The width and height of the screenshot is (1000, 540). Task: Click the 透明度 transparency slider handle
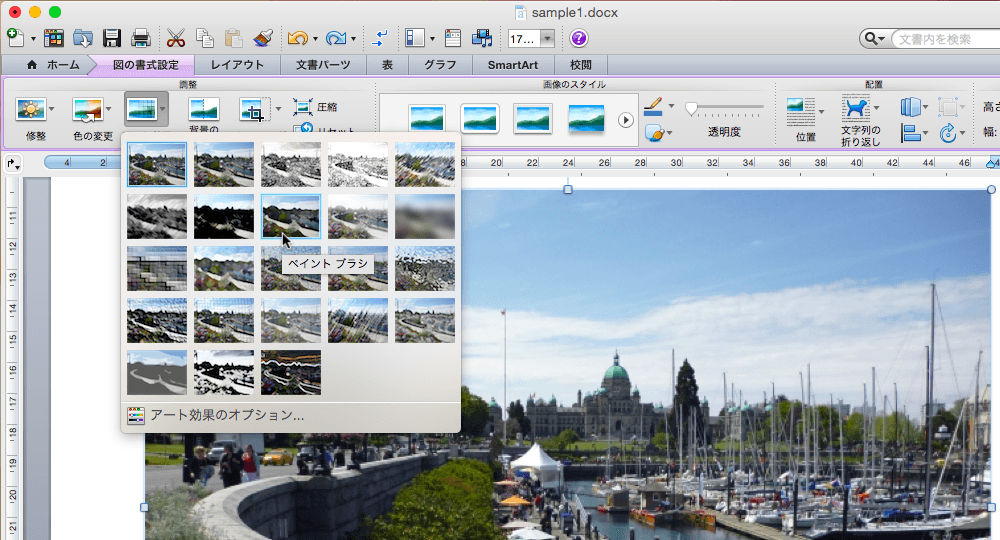(x=691, y=109)
